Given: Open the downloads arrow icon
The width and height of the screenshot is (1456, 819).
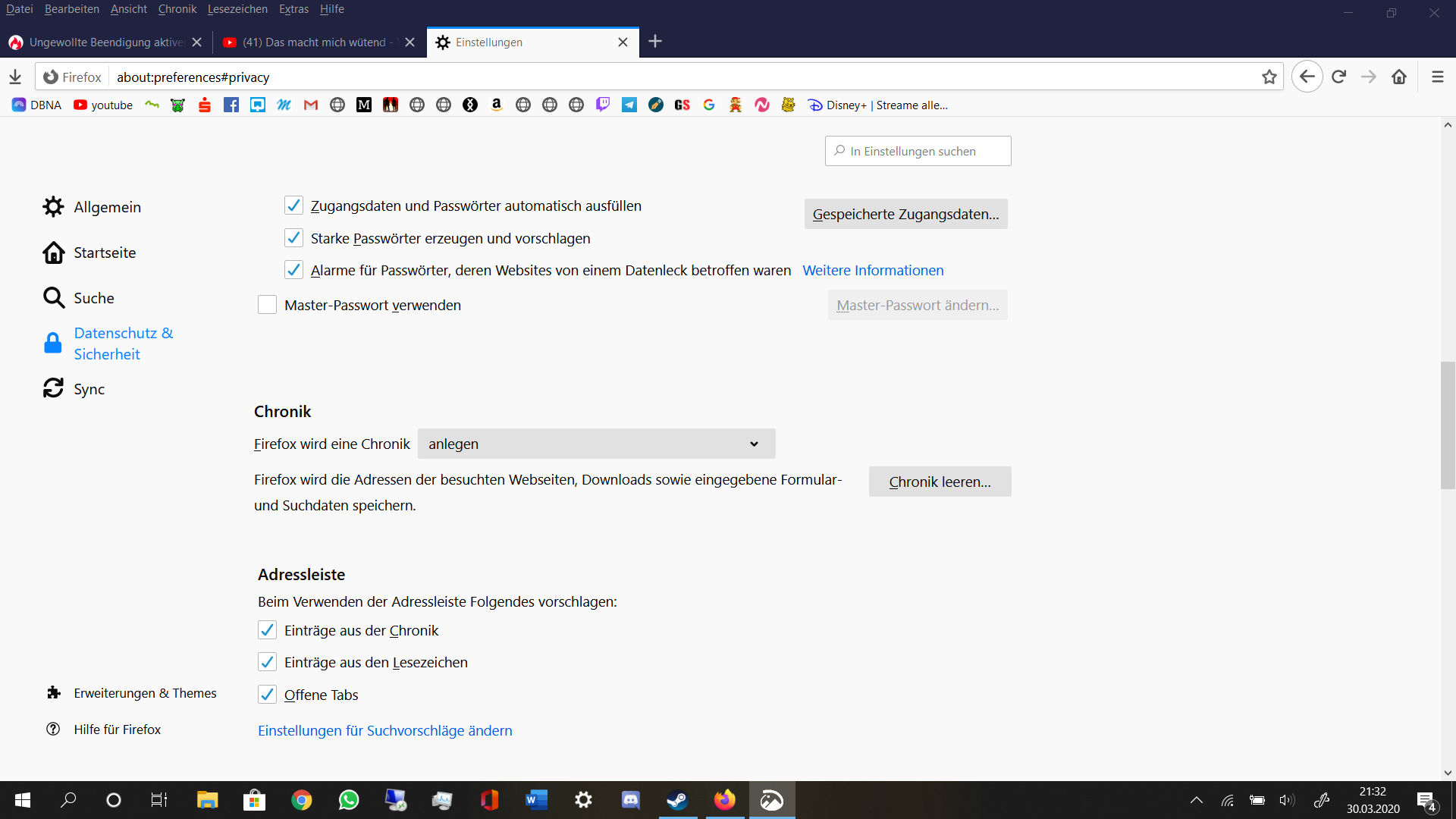Looking at the screenshot, I should (15, 77).
